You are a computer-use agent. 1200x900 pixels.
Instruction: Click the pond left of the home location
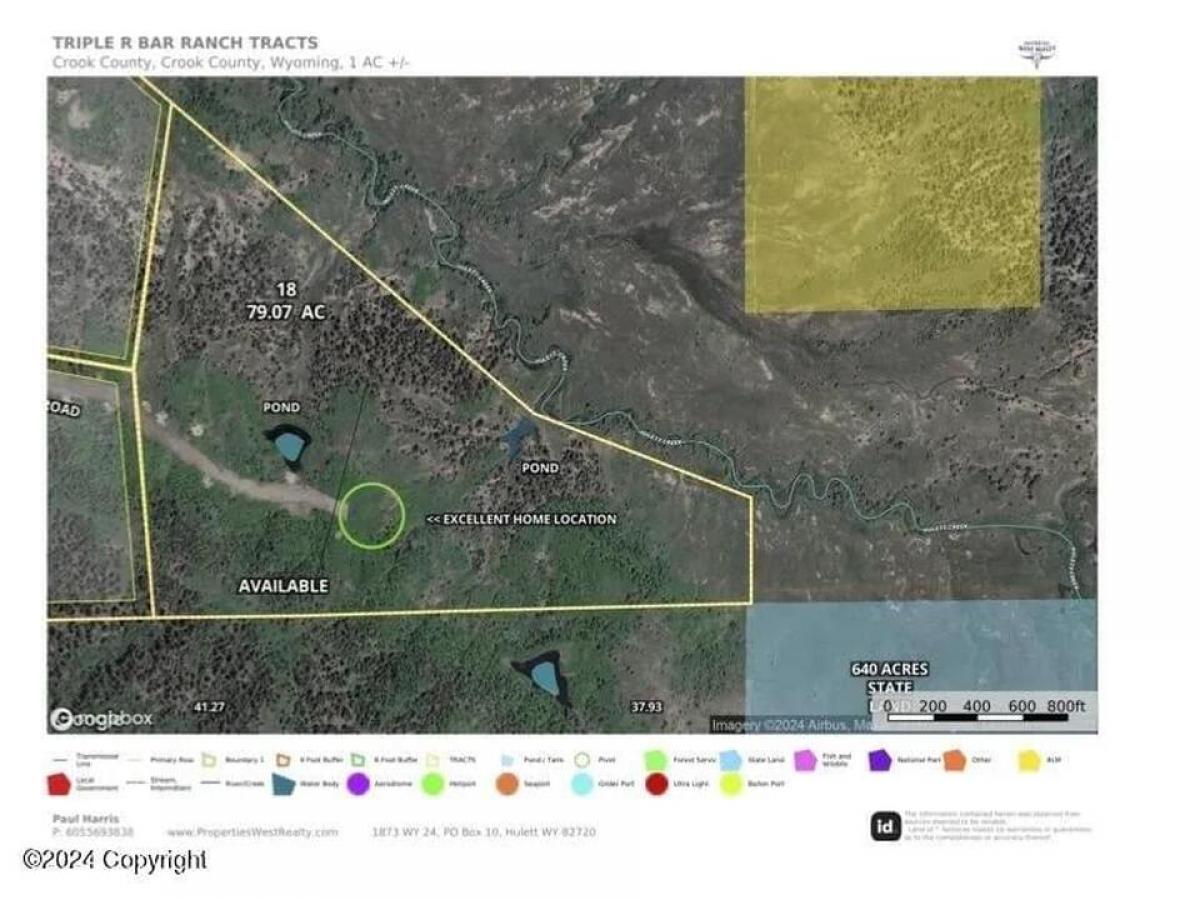287,445
